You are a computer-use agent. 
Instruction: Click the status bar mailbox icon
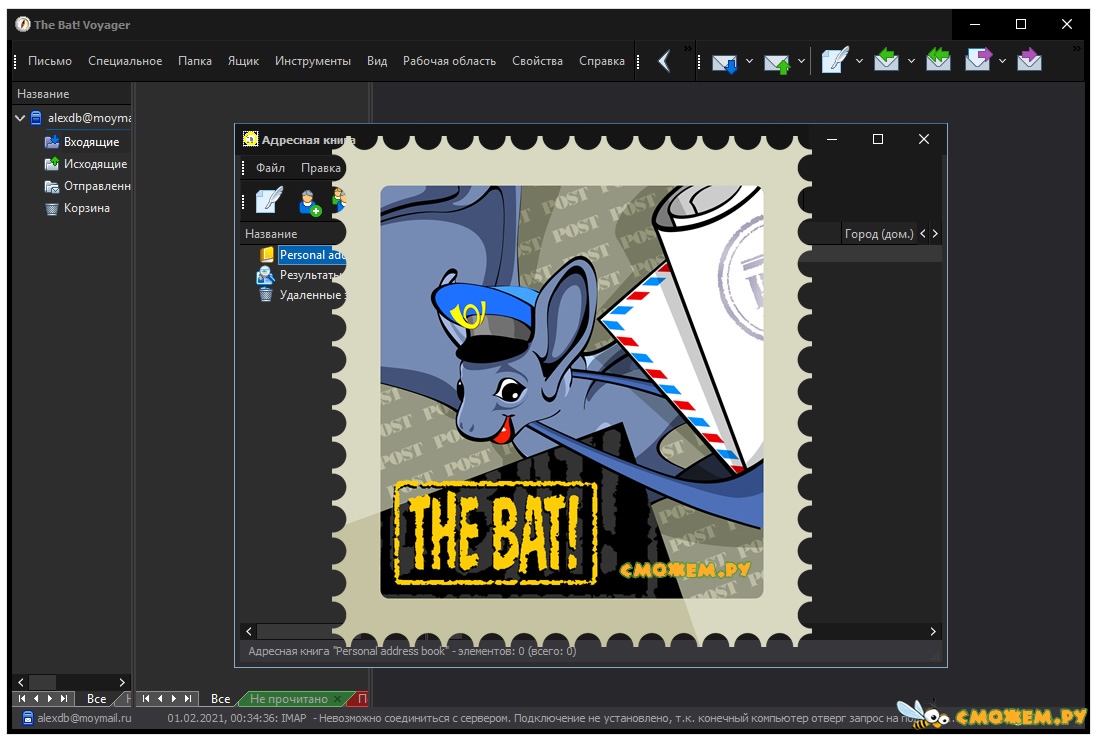point(27,718)
